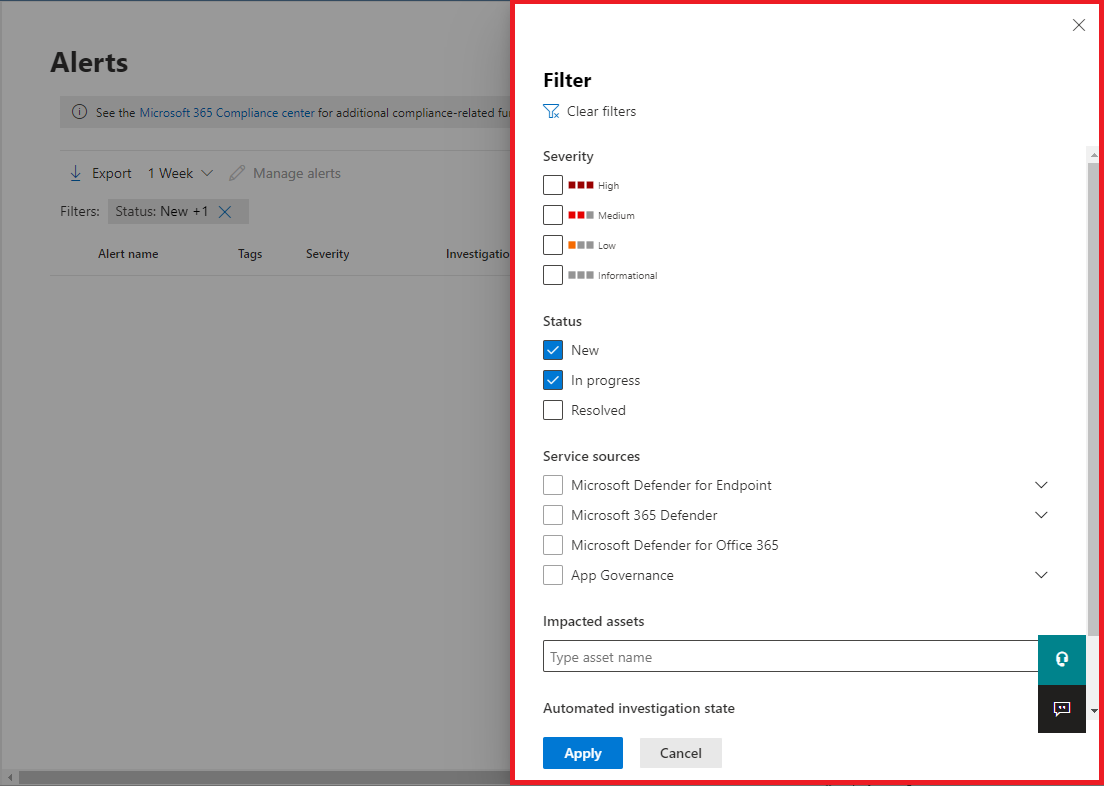Uncheck the New status checkbox
Screen dimensions: 1104x786
[x=553, y=350]
